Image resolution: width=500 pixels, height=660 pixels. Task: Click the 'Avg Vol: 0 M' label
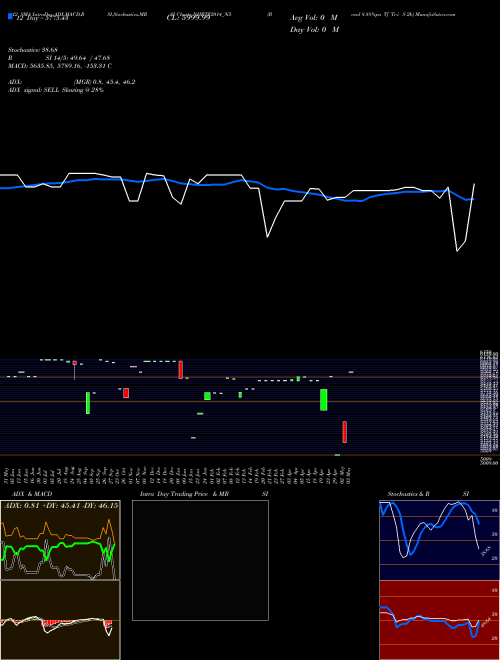(x=314, y=18)
